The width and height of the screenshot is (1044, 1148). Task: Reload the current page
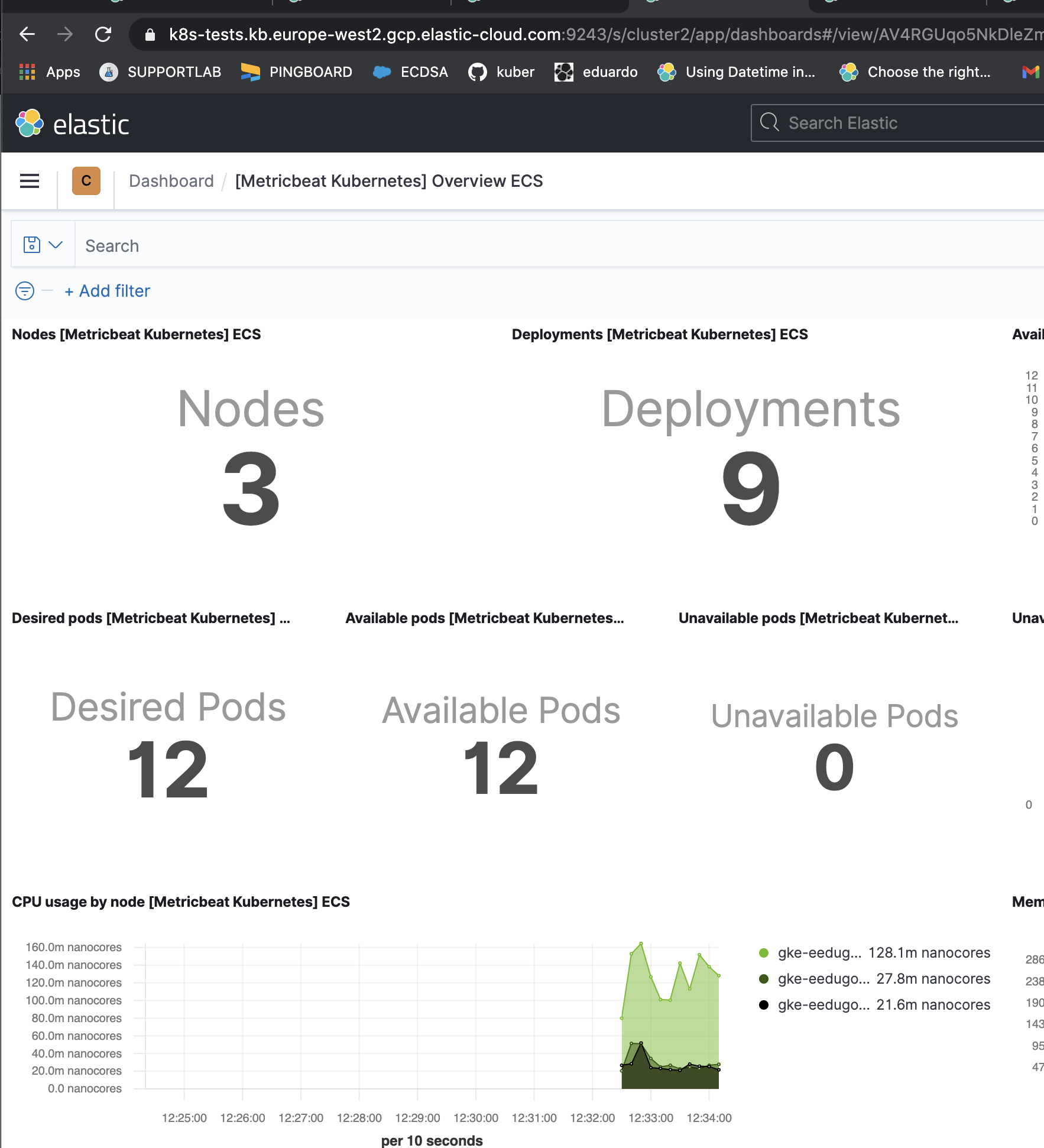click(x=103, y=34)
